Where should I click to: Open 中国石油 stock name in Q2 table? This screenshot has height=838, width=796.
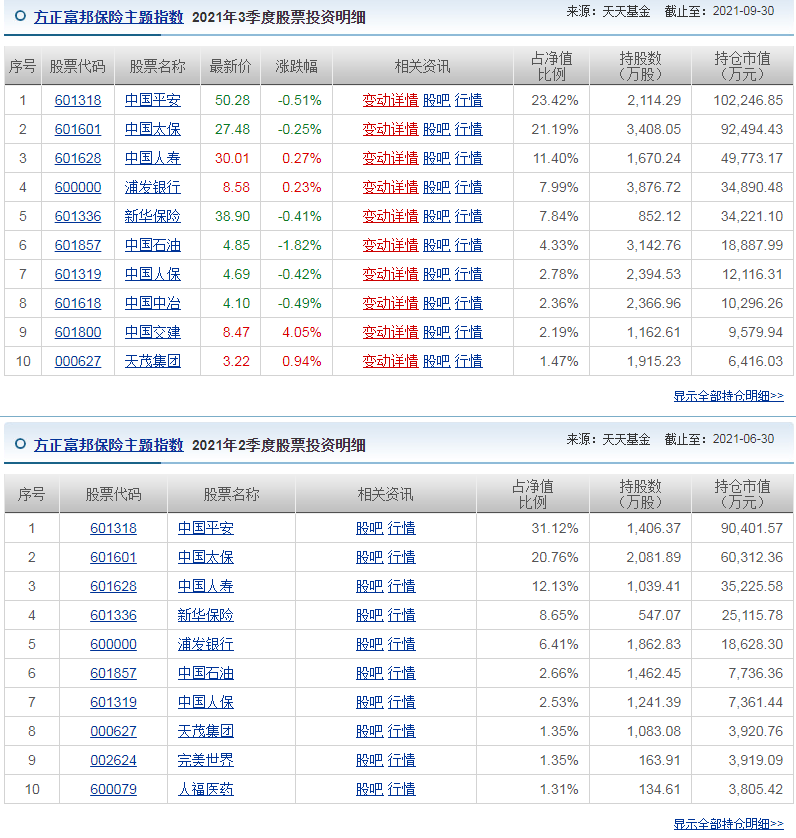[205, 673]
